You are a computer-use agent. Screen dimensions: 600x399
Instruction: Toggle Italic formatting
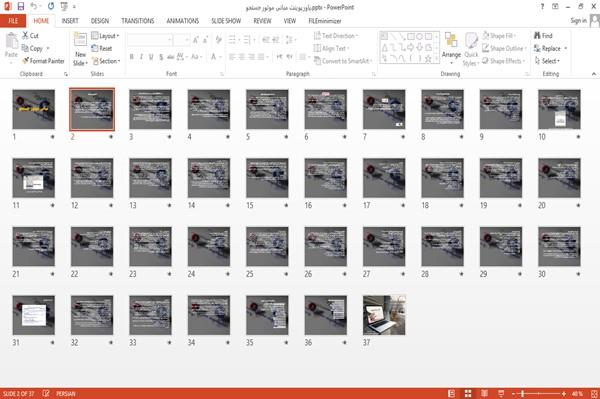141,57
